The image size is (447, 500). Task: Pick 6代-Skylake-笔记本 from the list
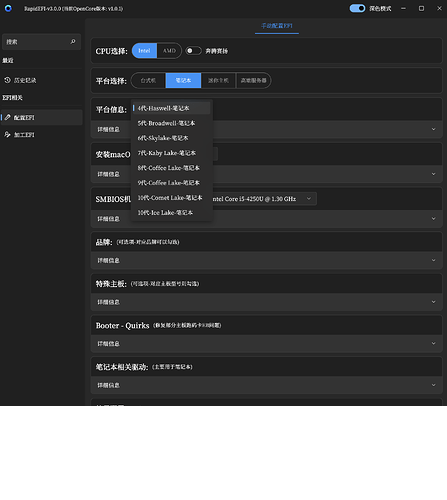pyautogui.click(x=172, y=138)
